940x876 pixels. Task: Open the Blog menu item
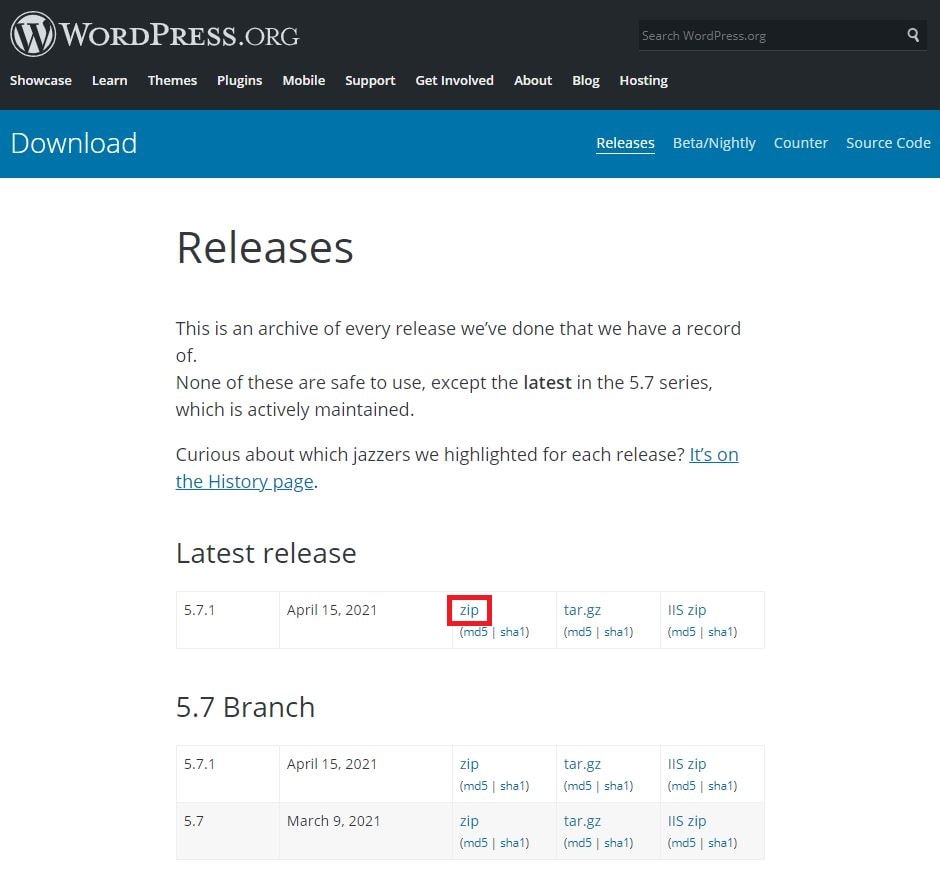coord(586,80)
